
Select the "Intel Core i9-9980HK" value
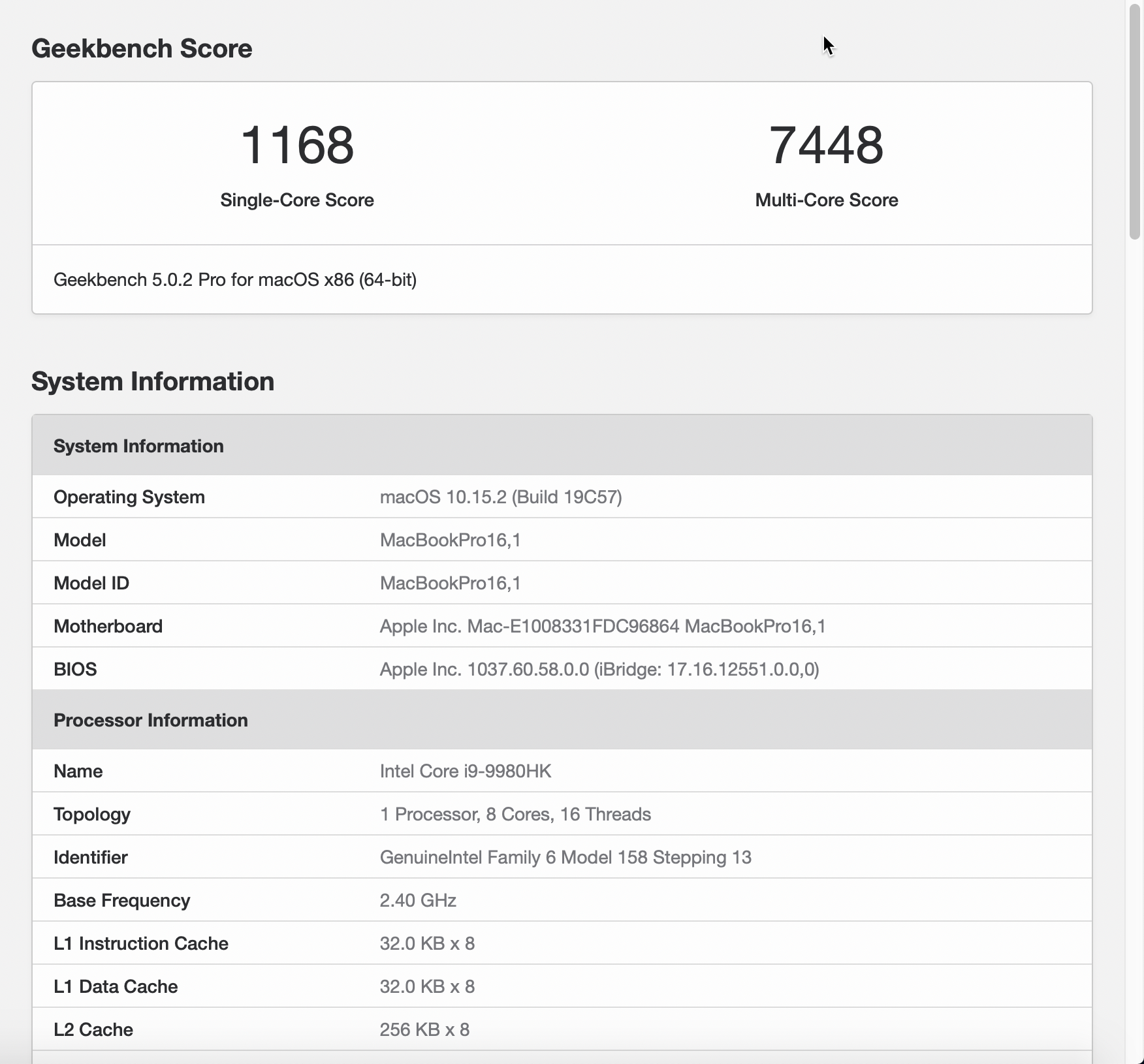tap(466, 772)
